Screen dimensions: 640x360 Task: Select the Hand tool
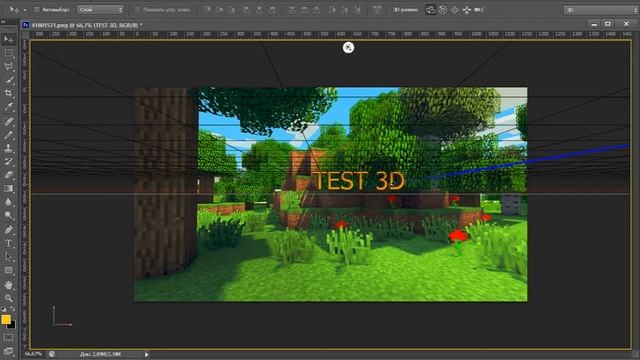pos(8,284)
